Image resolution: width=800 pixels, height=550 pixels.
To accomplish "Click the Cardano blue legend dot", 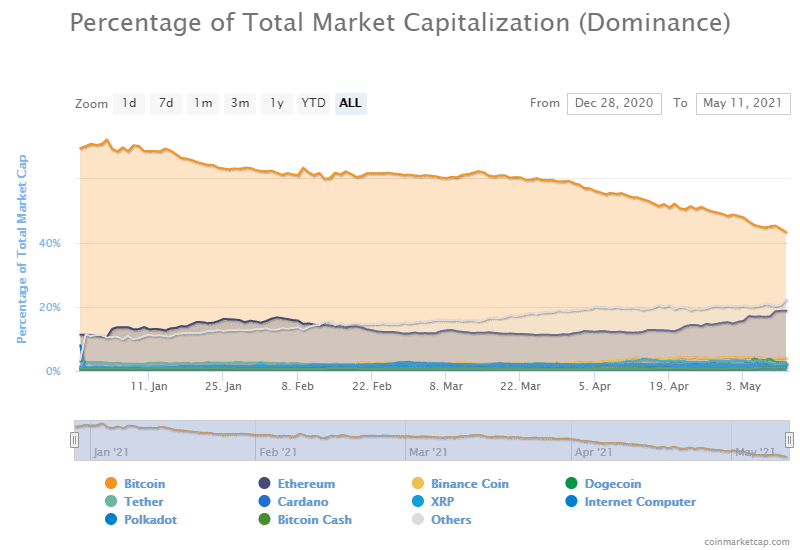I will click(264, 502).
